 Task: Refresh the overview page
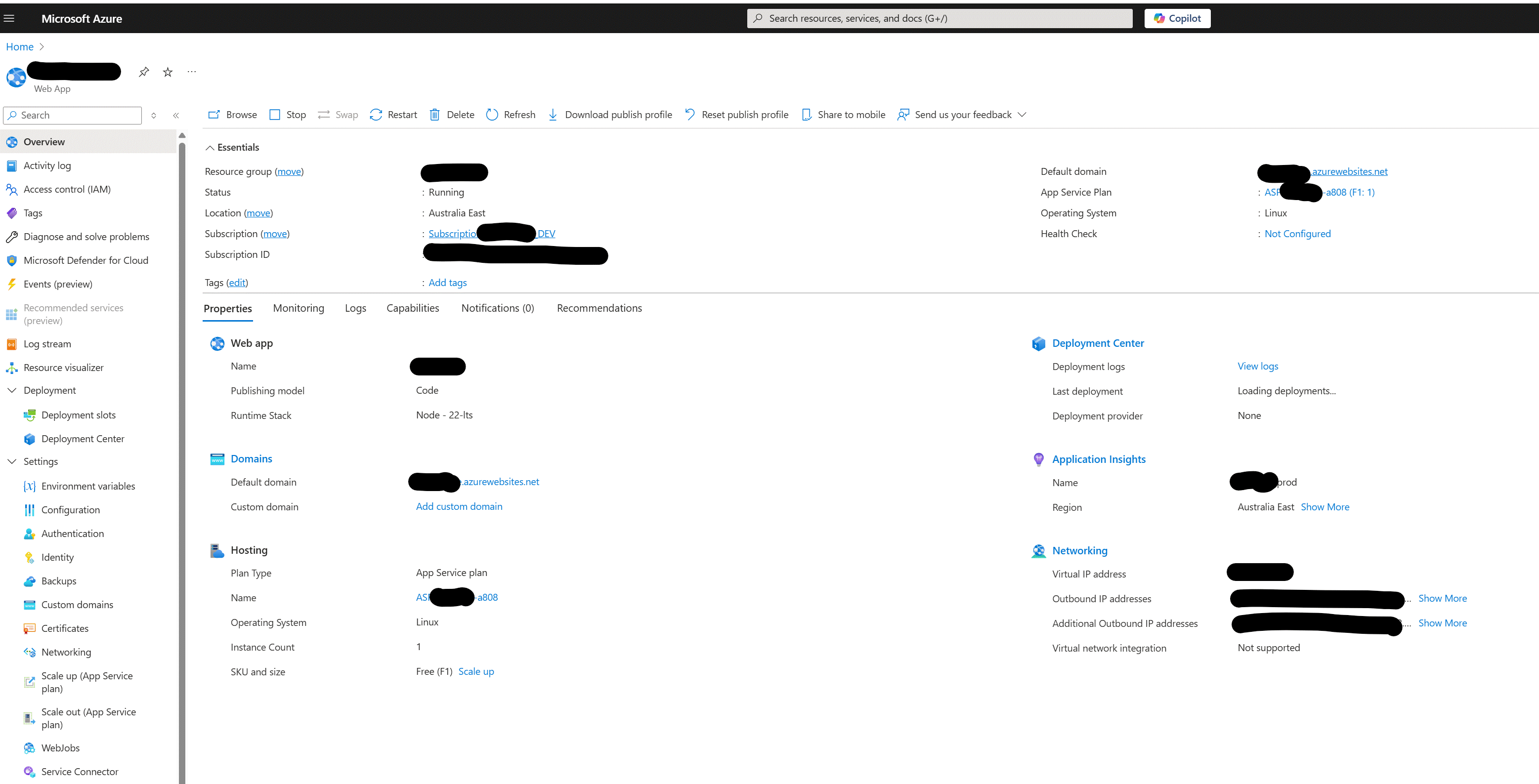tap(512, 115)
